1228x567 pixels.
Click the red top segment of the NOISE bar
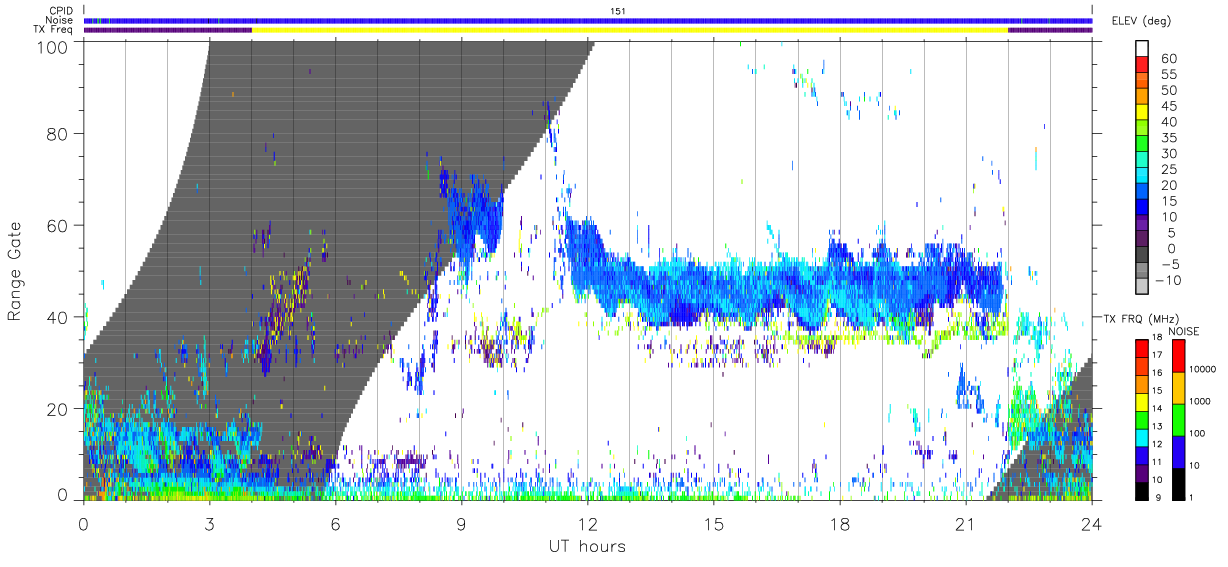pos(1177,357)
